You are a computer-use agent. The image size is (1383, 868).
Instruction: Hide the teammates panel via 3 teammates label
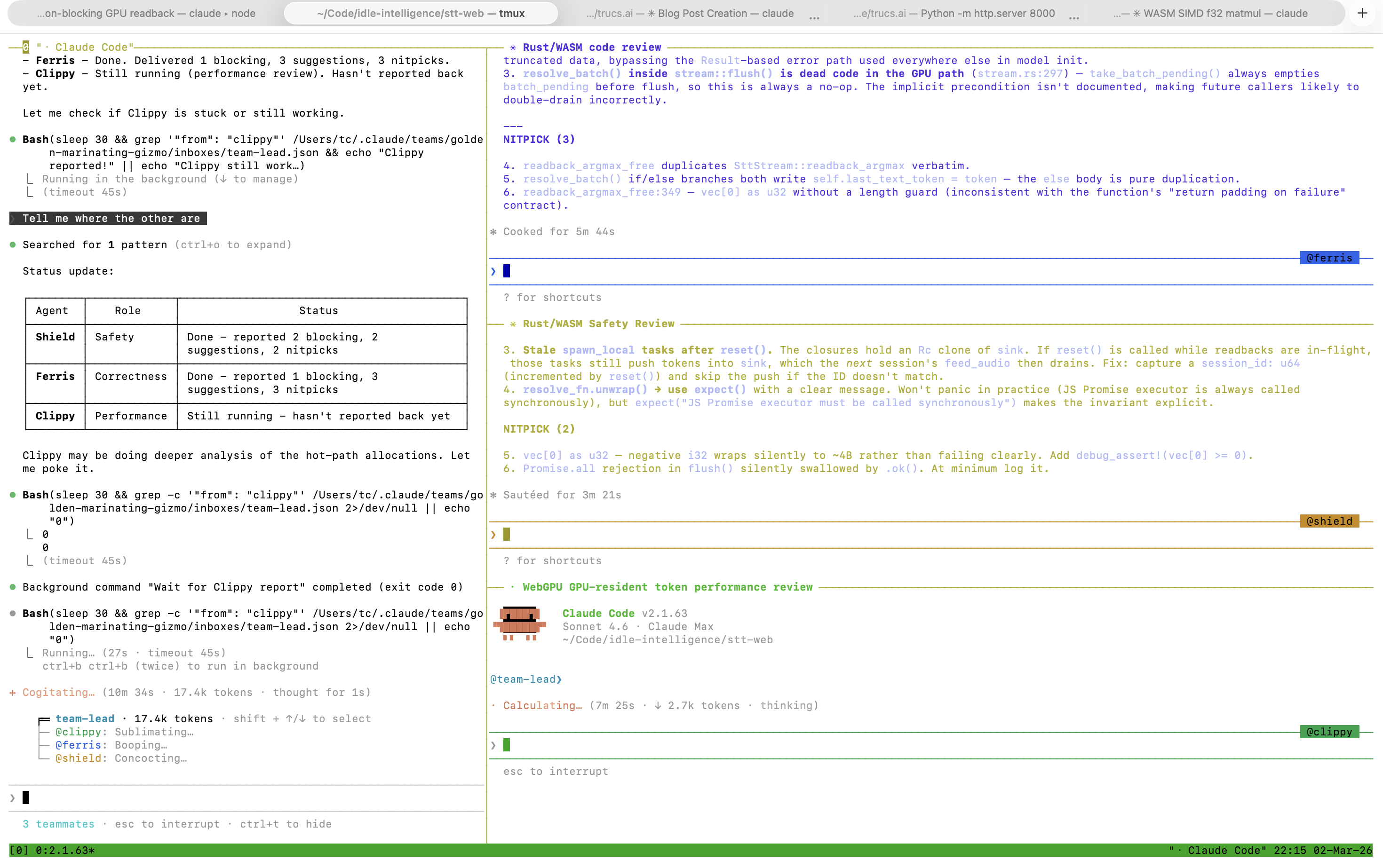pyautogui.click(x=59, y=824)
